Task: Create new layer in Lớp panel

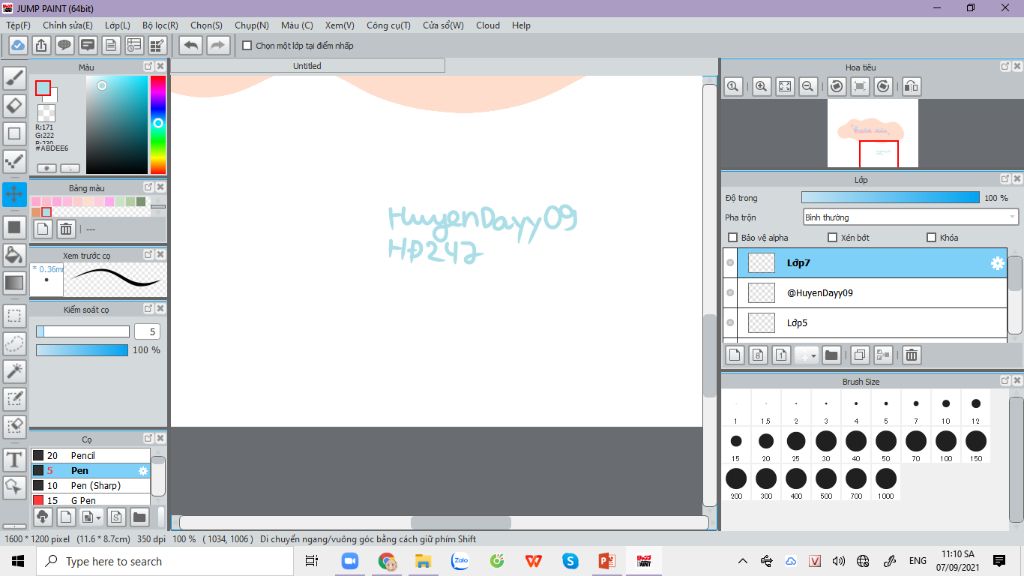Action: 735,355
